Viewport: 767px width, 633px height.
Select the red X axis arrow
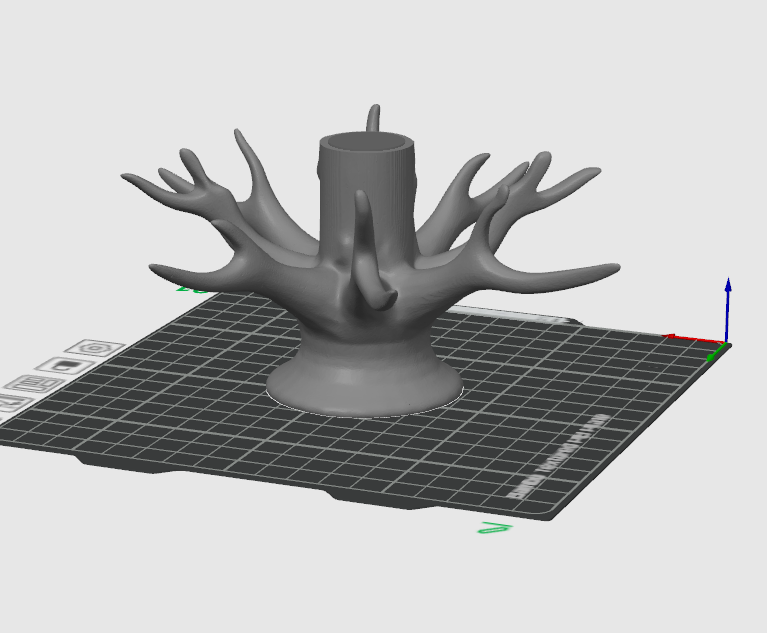click(694, 339)
